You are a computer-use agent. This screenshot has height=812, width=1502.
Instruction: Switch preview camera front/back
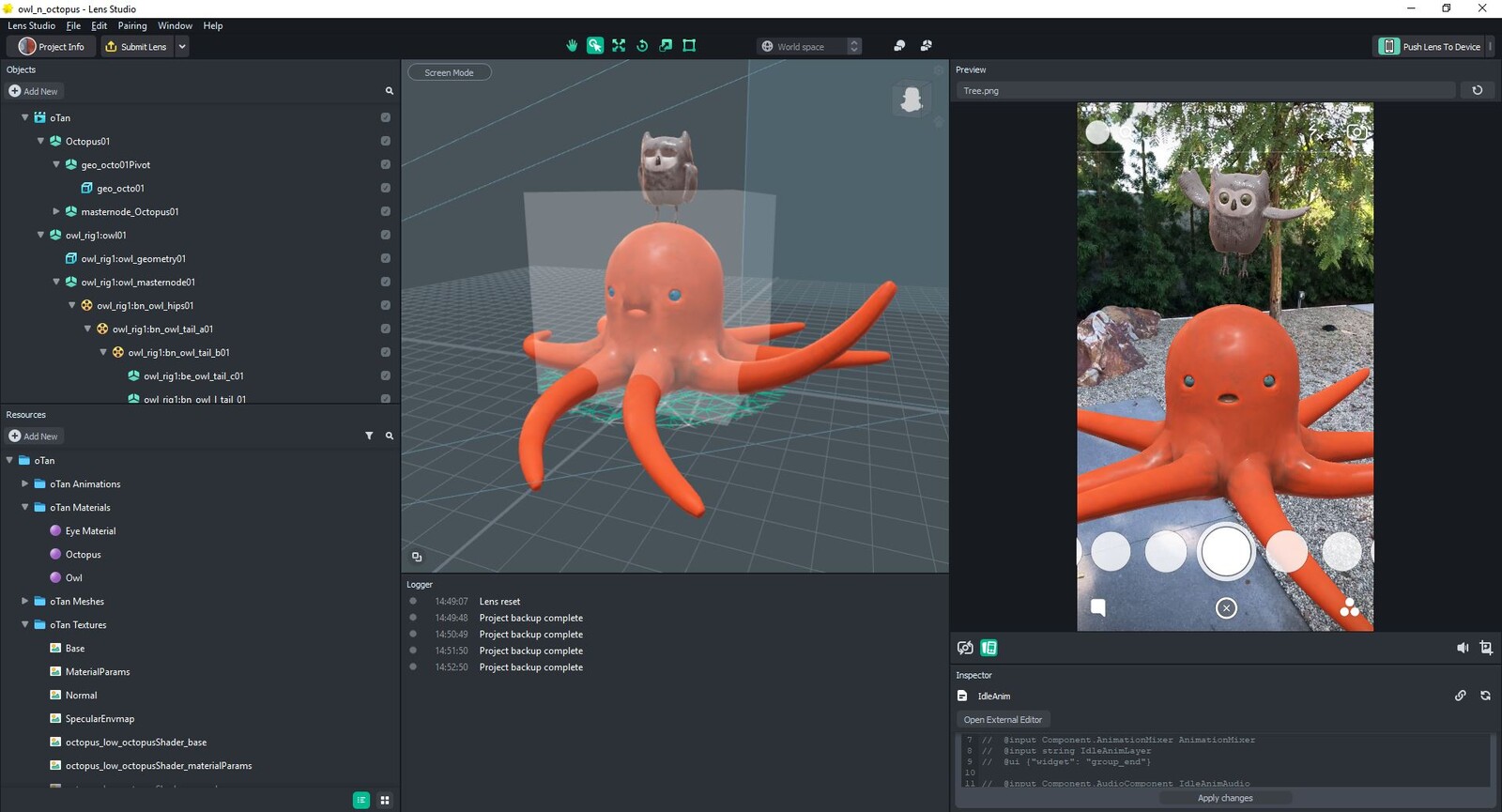click(x=965, y=648)
